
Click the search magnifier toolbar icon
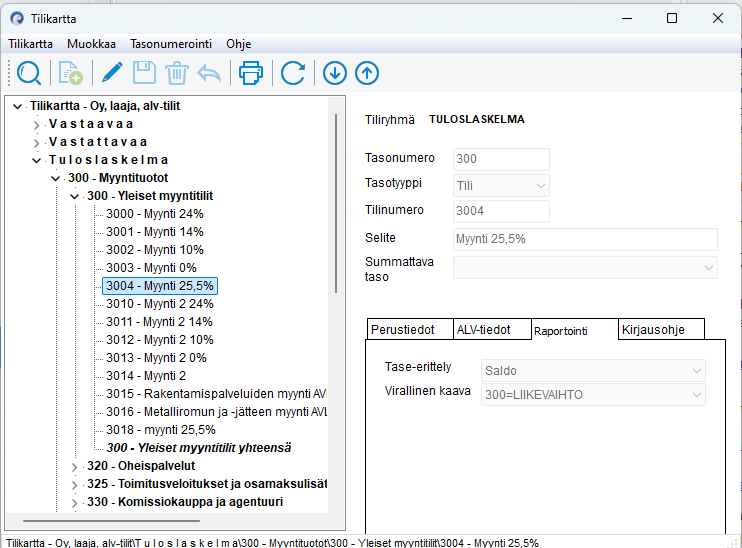pyautogui.click(x=29, y=73)
